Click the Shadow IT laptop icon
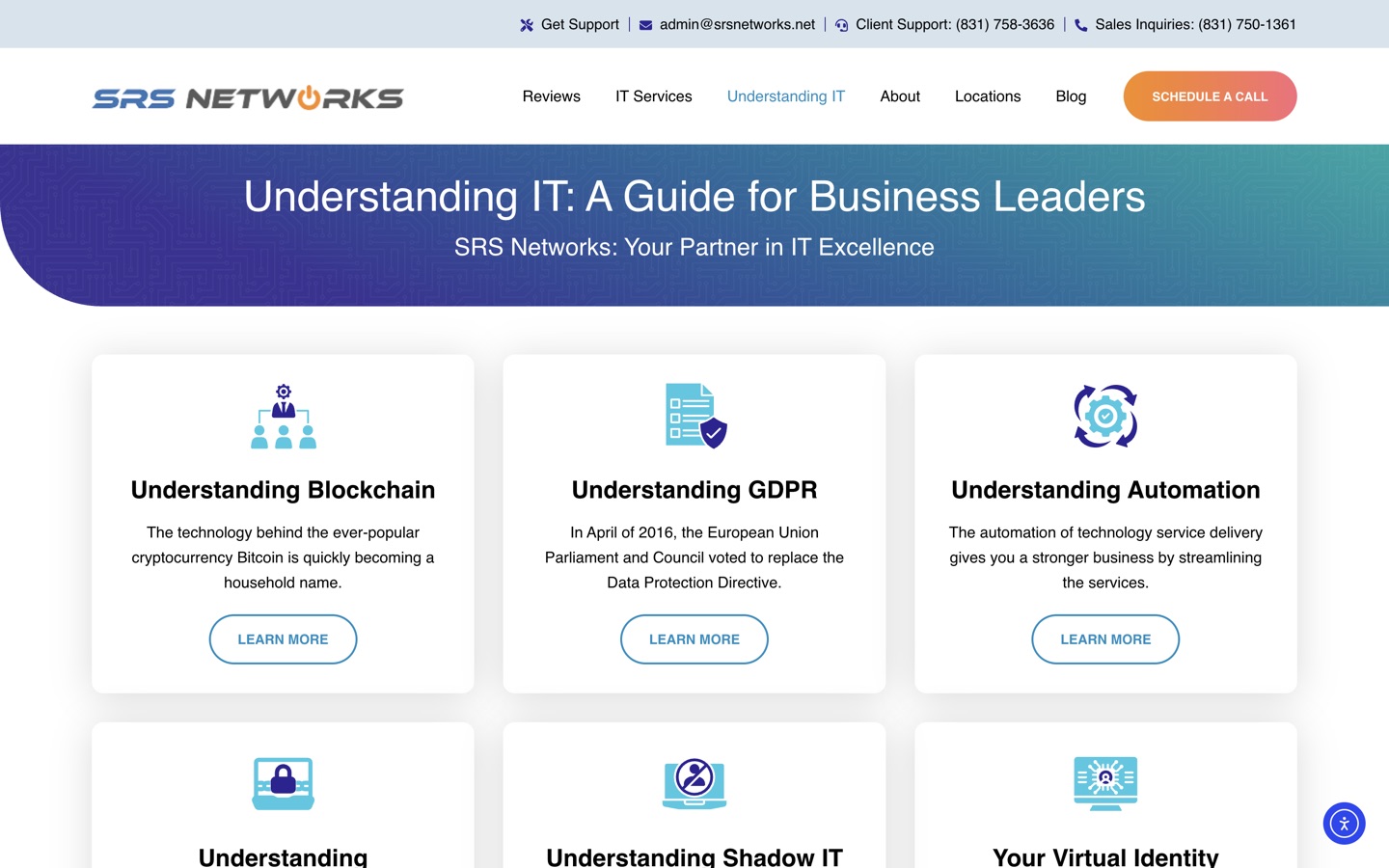The image size is (1389, 868). [x=694, y=783]
